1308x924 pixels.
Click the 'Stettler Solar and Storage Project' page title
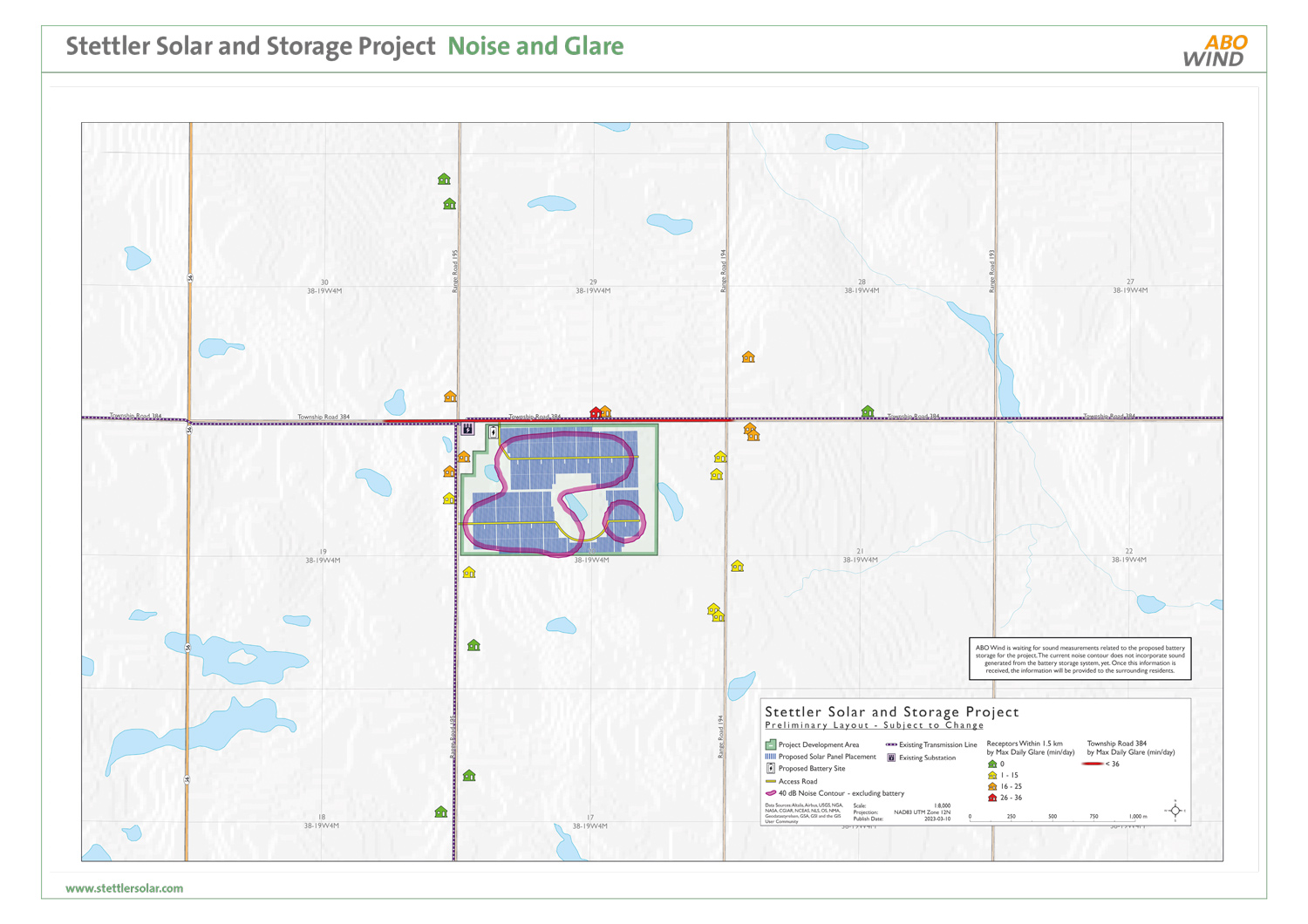[250, 46]
